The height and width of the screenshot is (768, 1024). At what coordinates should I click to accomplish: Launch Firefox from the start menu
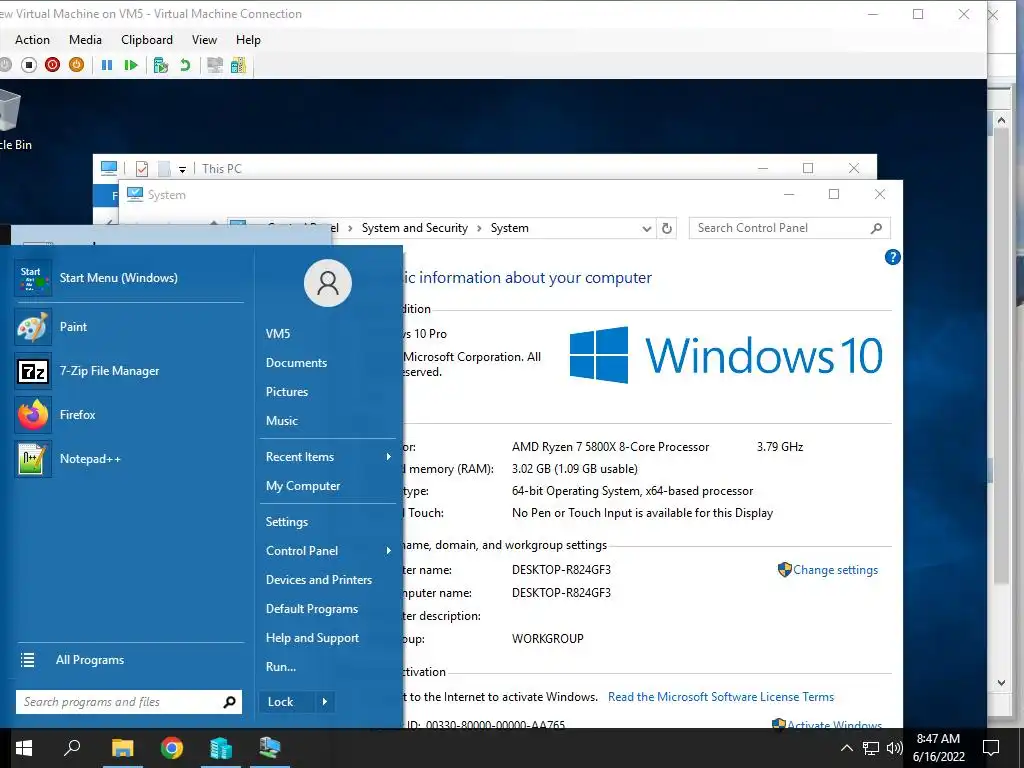point(129,415)
